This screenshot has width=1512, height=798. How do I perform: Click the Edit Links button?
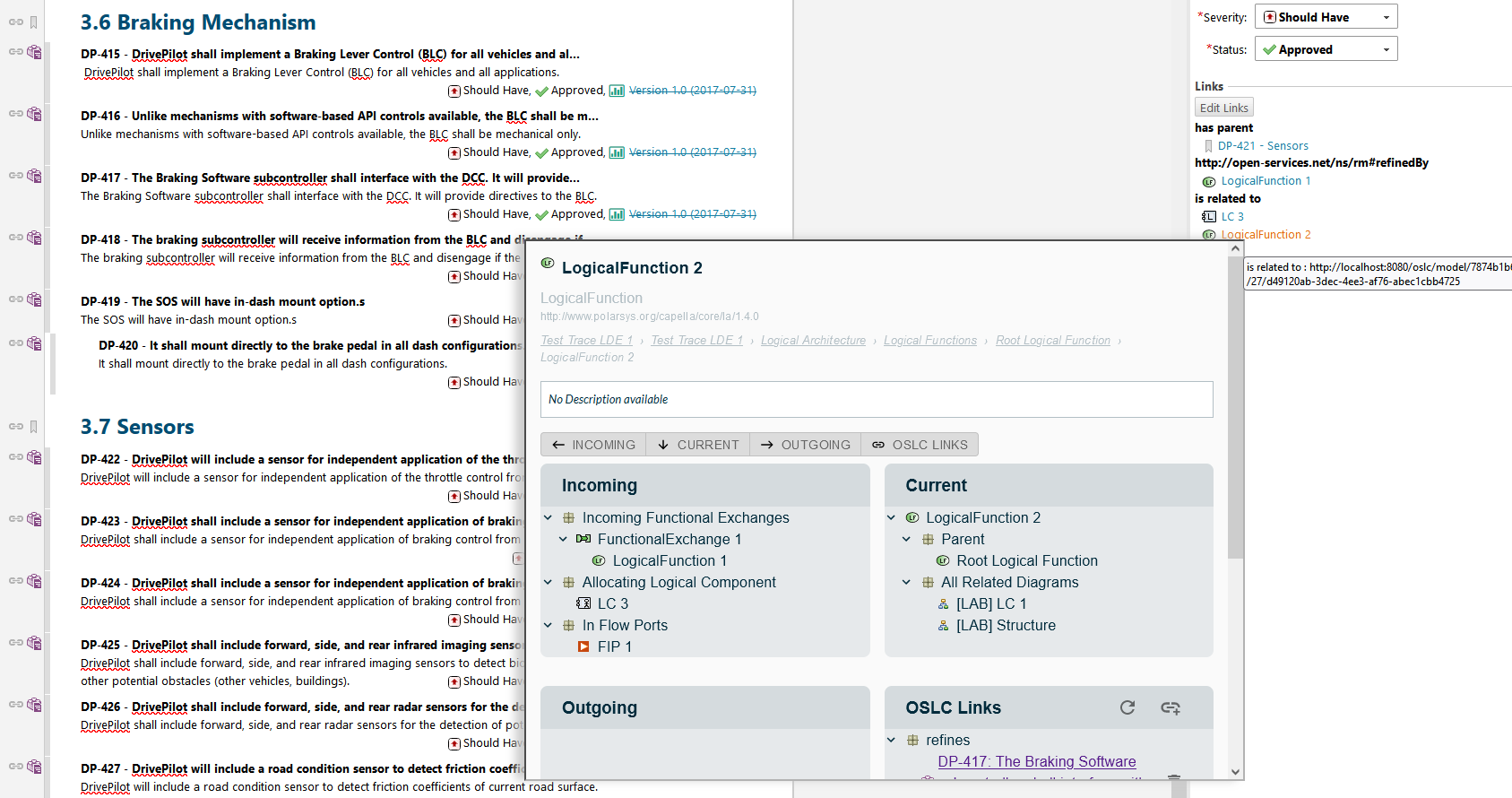[x=1224, y=108]
